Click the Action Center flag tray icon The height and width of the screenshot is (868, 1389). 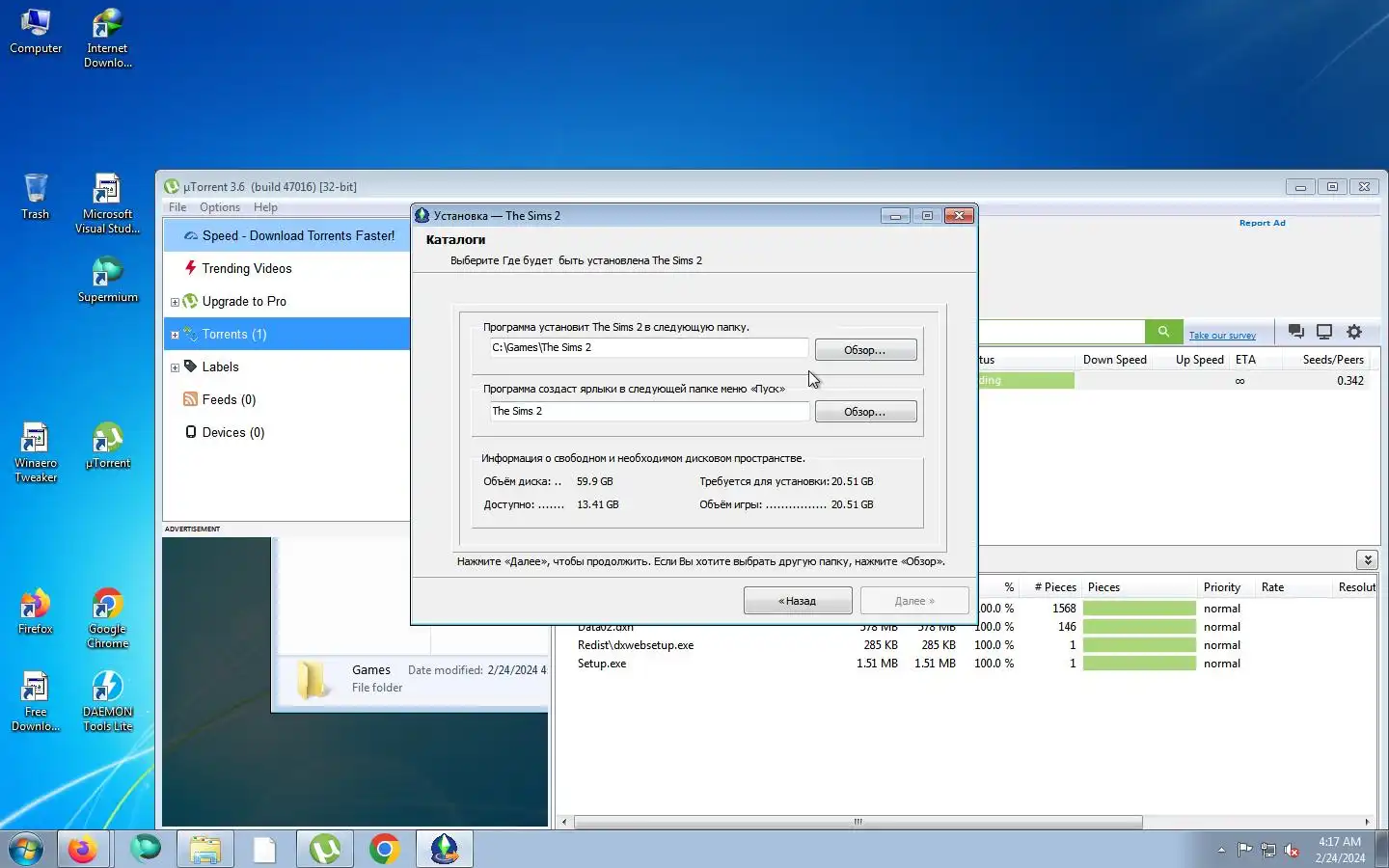pyautogui.click(x=1245, y=850)
